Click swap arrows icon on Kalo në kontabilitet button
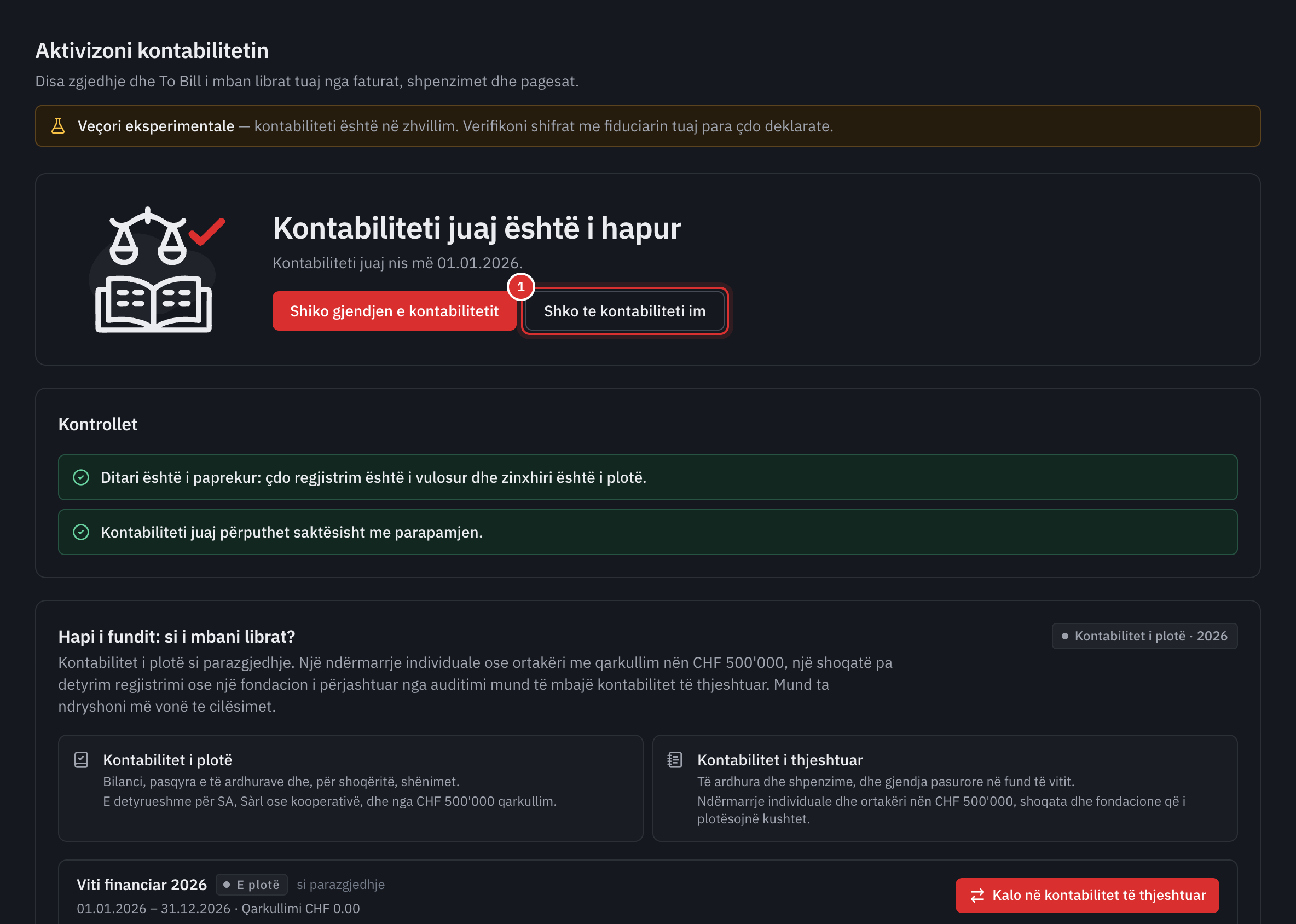The height and width of the screenshot is (924, 1296). point(977,896)
